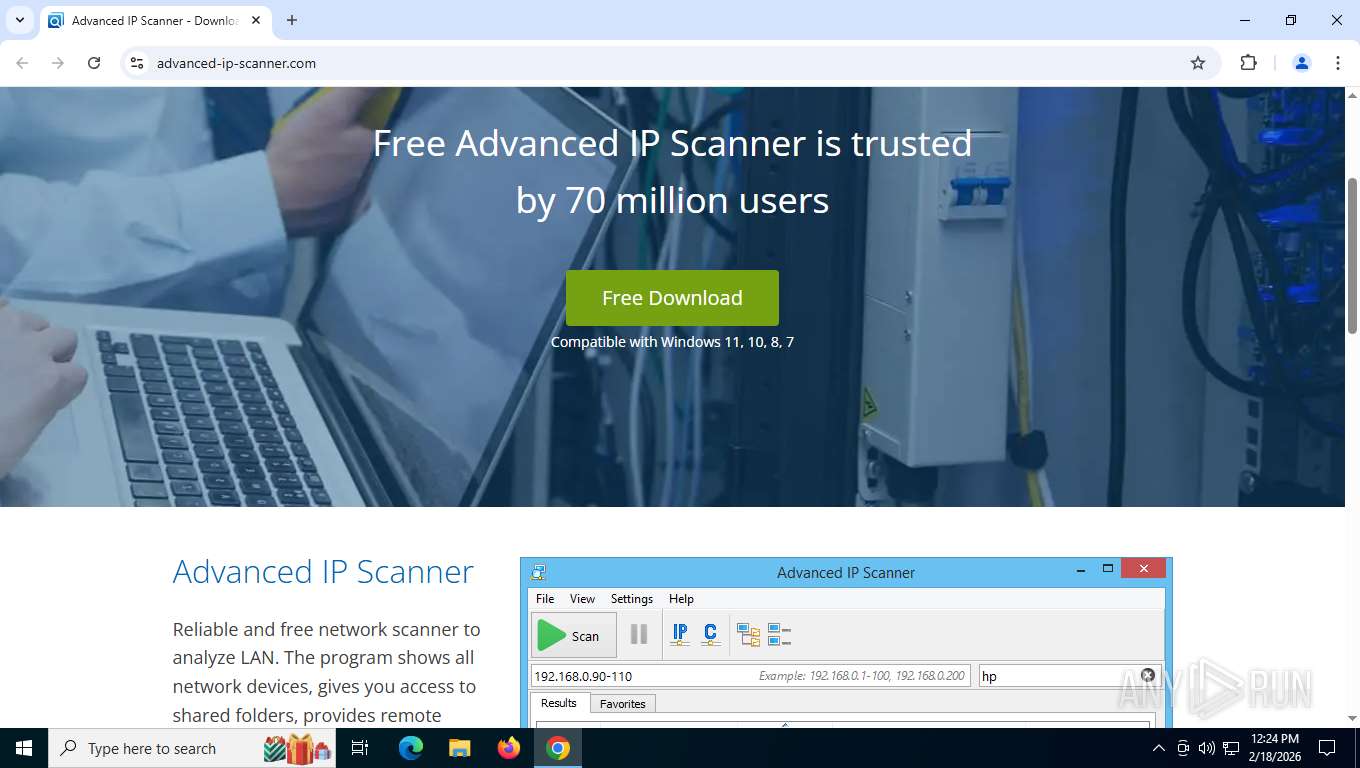Open File Explorer from the taskbar
The image size is (1360, 768).
459,748
